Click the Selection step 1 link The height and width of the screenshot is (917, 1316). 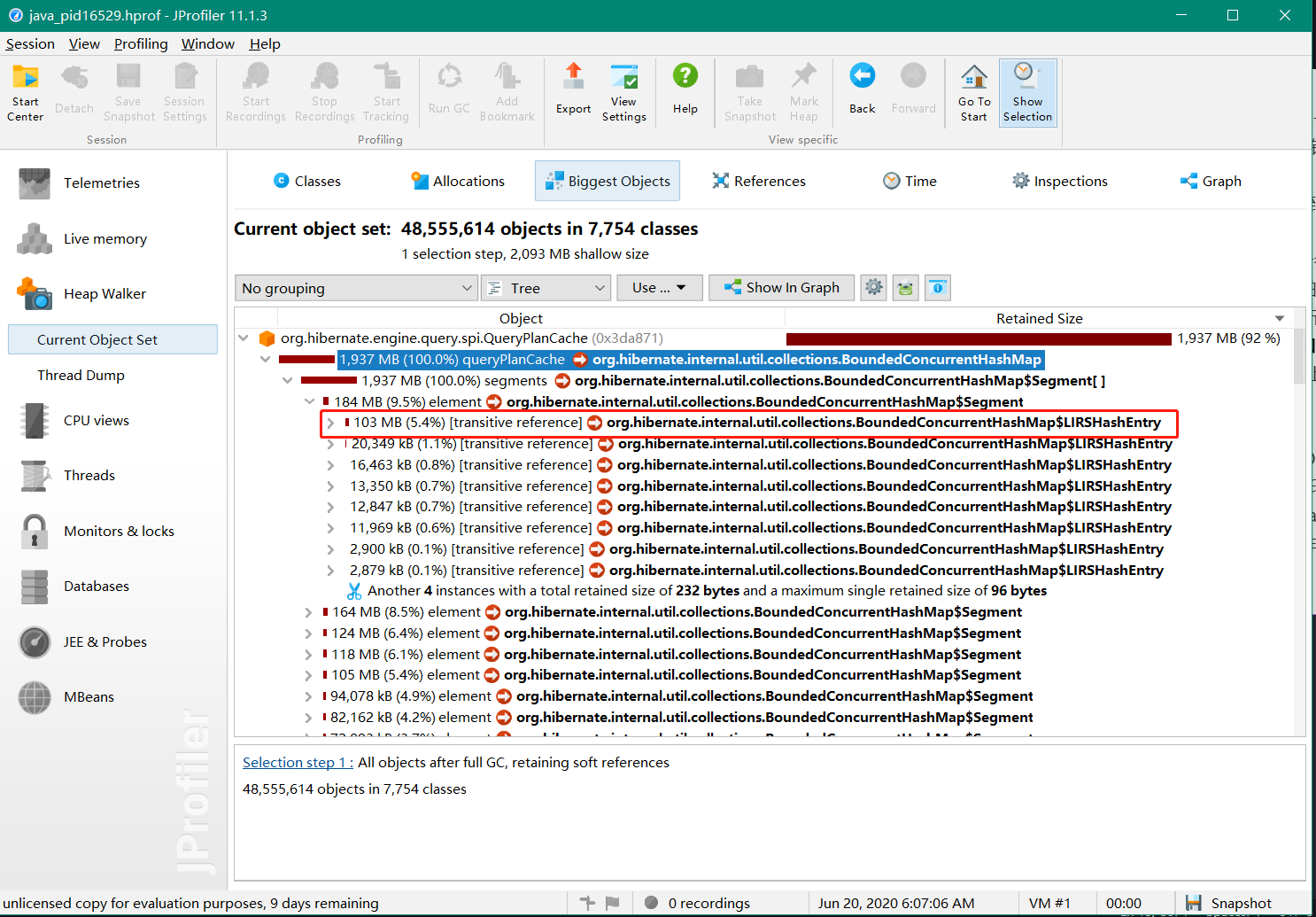tap(297, 763)
